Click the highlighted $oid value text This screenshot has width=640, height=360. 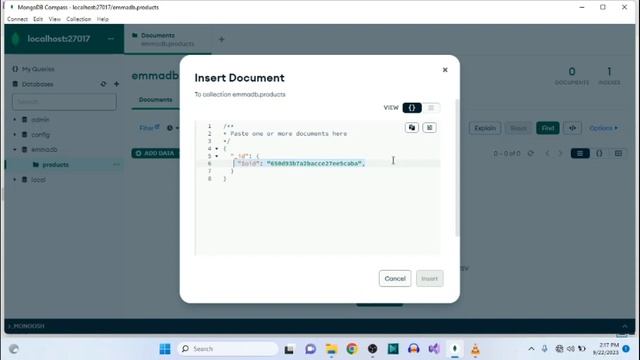point(314,163)
